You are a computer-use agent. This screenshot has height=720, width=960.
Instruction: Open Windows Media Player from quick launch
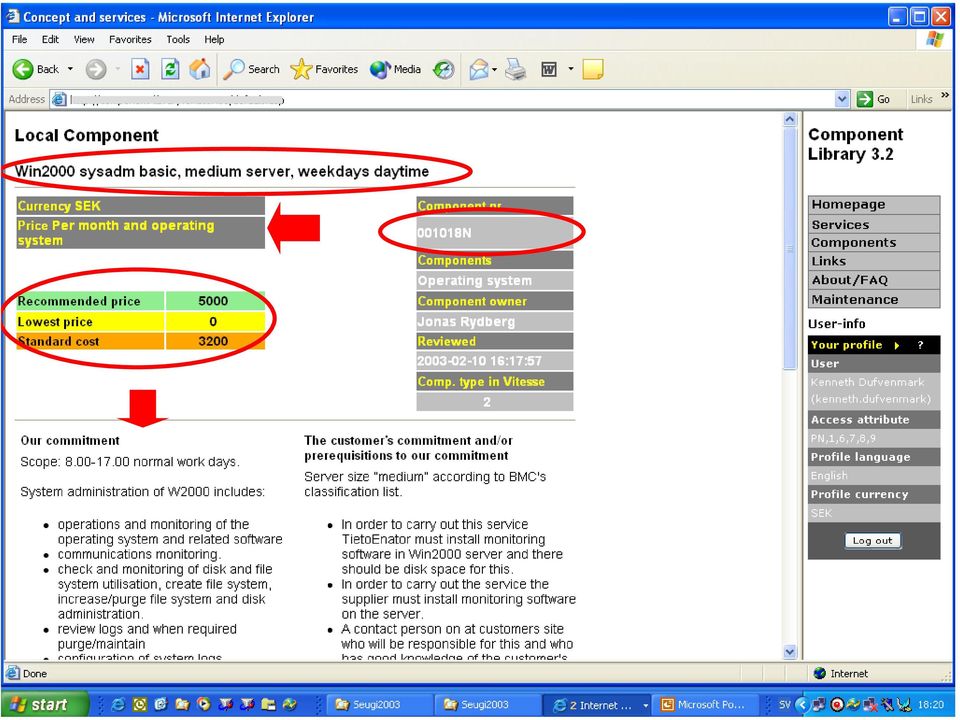pyautogui.click(x=203, y=705)
